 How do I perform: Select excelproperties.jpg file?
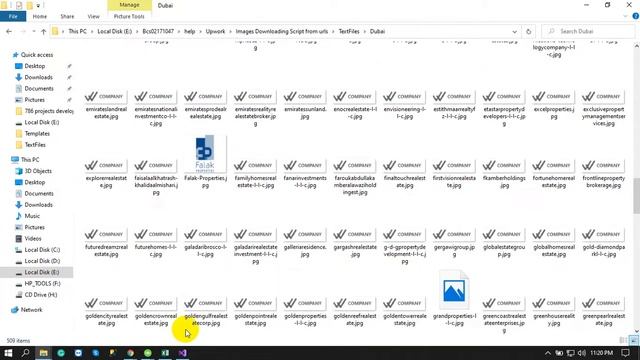(x=553, y=105)
